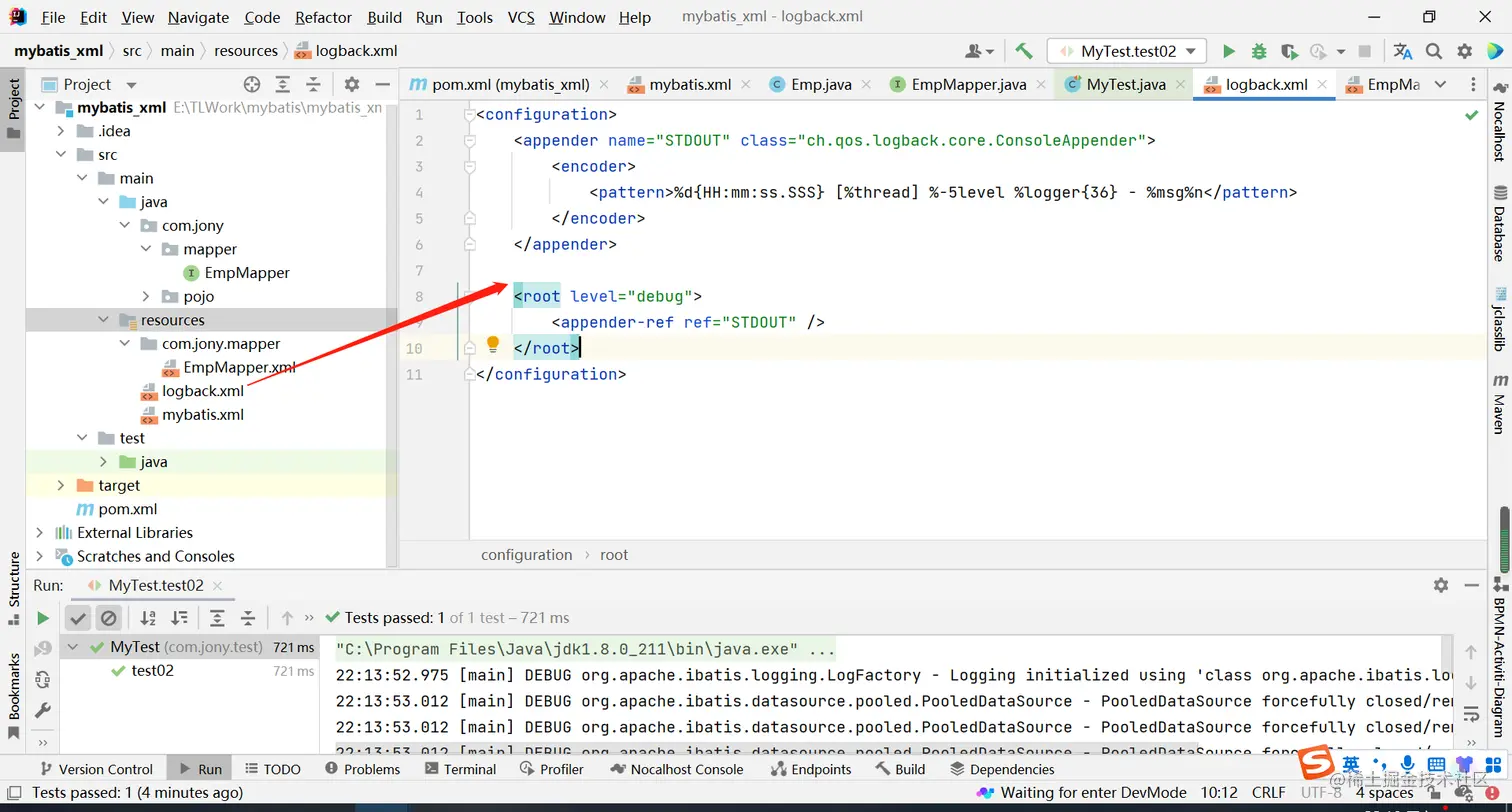Viewport: 1512px width, 812px height.
Task: Expand all nodes in the Project panel
Action: tap(283, 85)
